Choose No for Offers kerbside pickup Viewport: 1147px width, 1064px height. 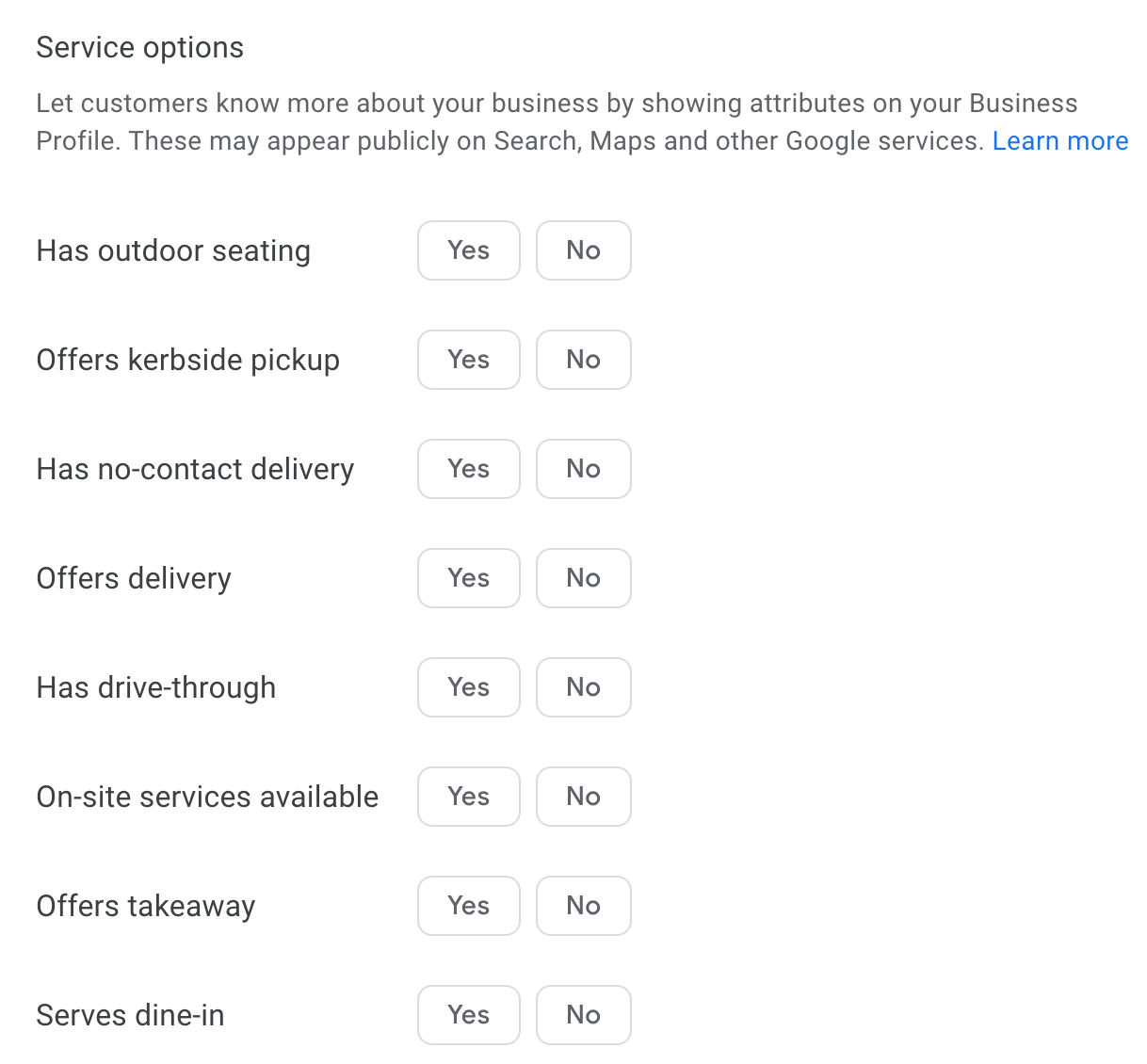583,360
